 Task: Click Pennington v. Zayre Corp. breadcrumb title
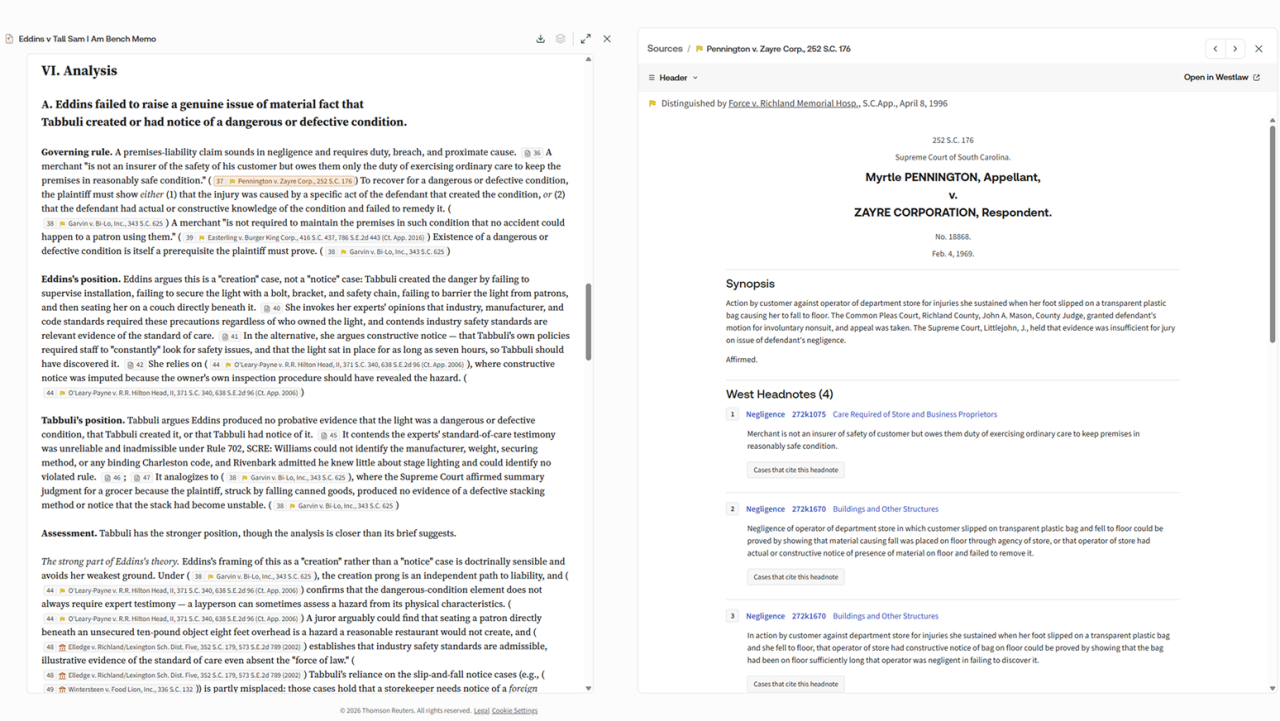click(778, 48)
